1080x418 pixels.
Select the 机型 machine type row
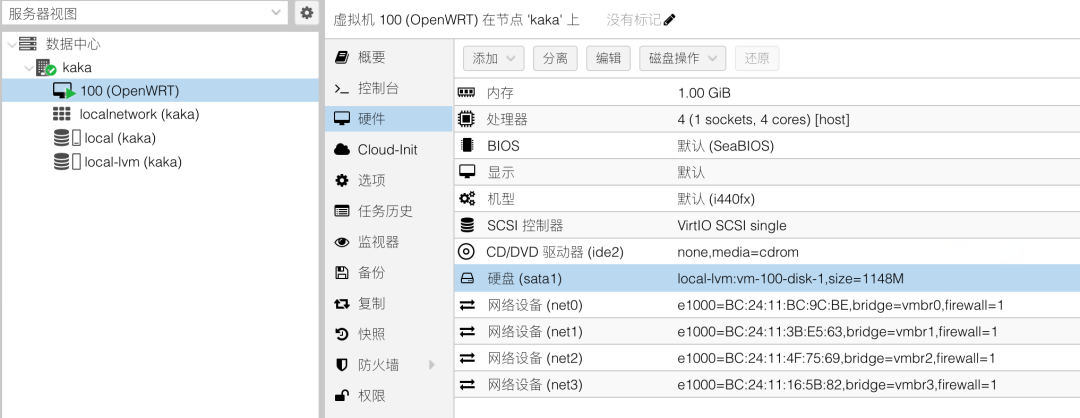point(767,199)
